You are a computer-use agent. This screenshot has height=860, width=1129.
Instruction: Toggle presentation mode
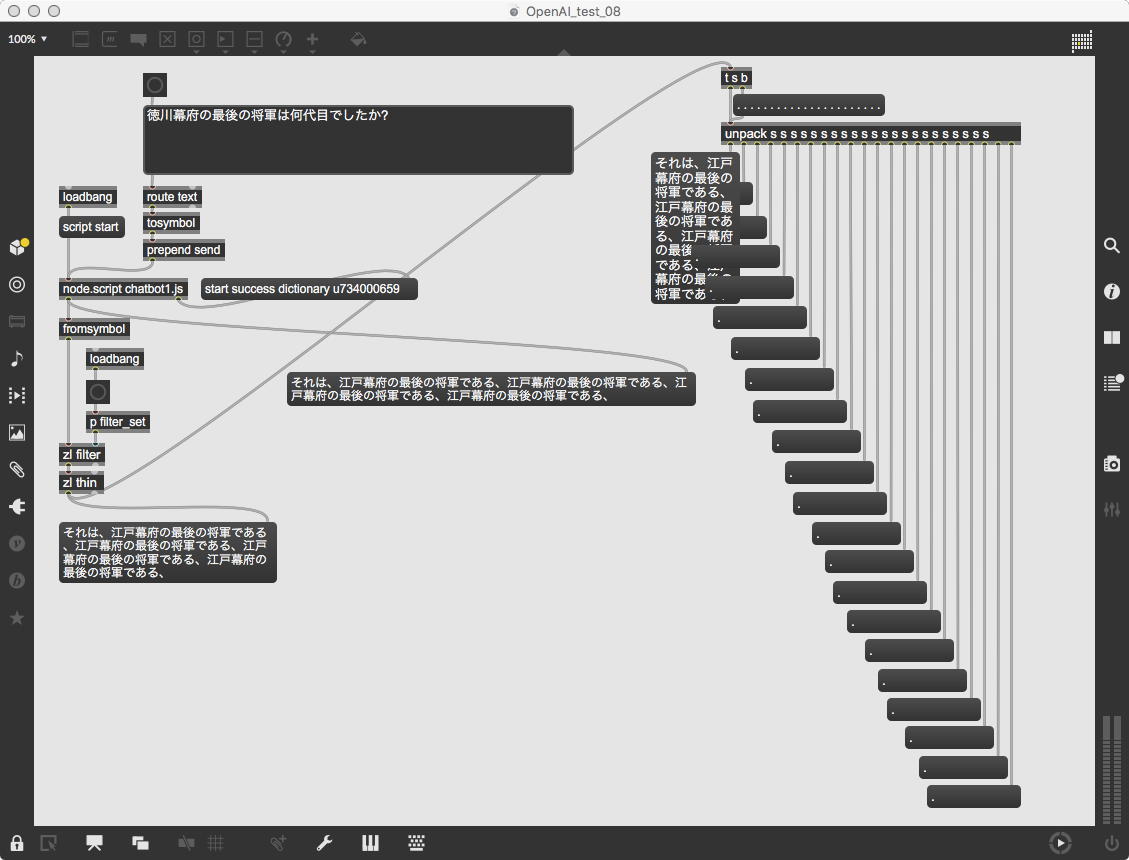coord(94,843)
